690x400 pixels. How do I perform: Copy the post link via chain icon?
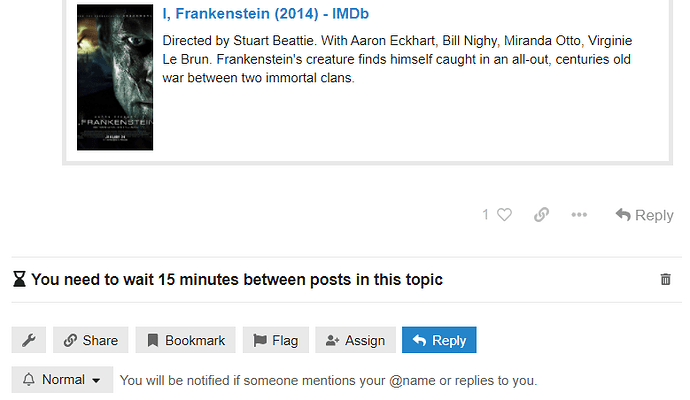click(x=541, y=215)
